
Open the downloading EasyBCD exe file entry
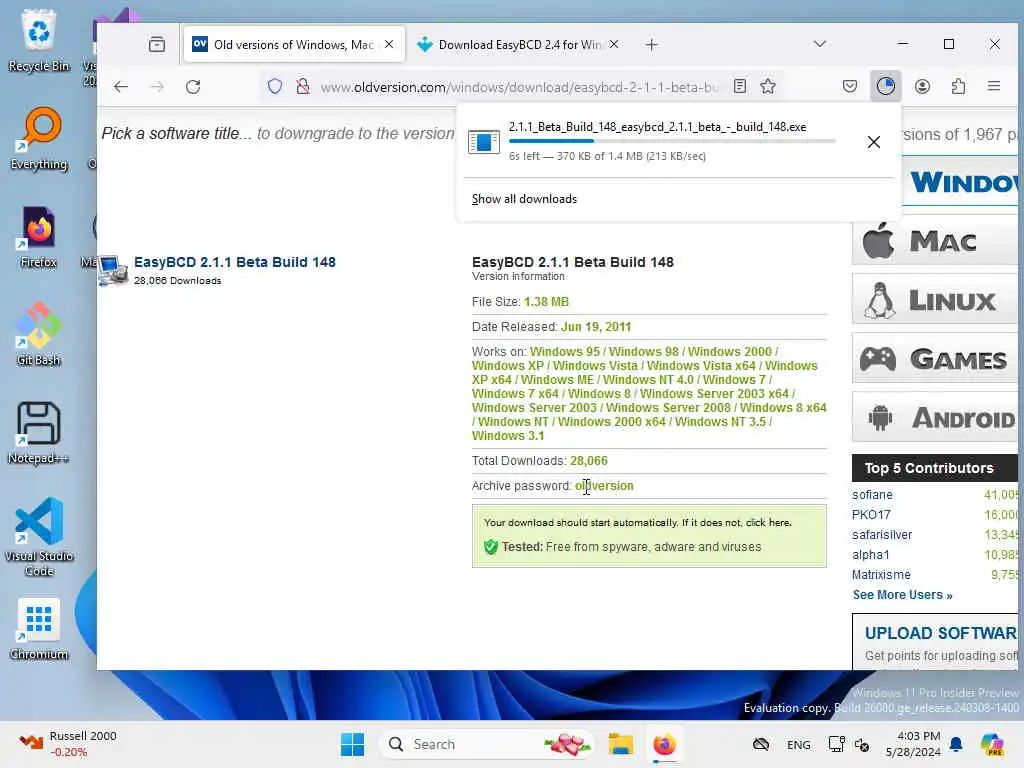pyautogui.click(x=660, y=141)
